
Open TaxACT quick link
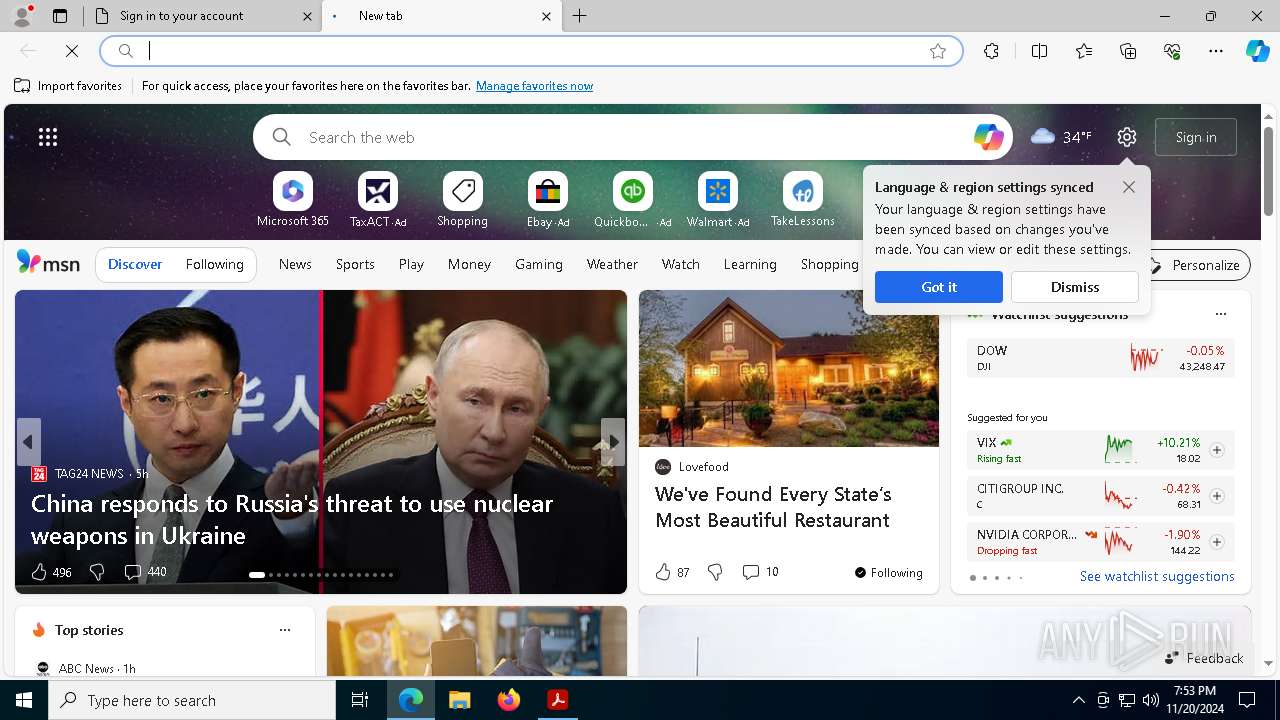tap(378, 200)
